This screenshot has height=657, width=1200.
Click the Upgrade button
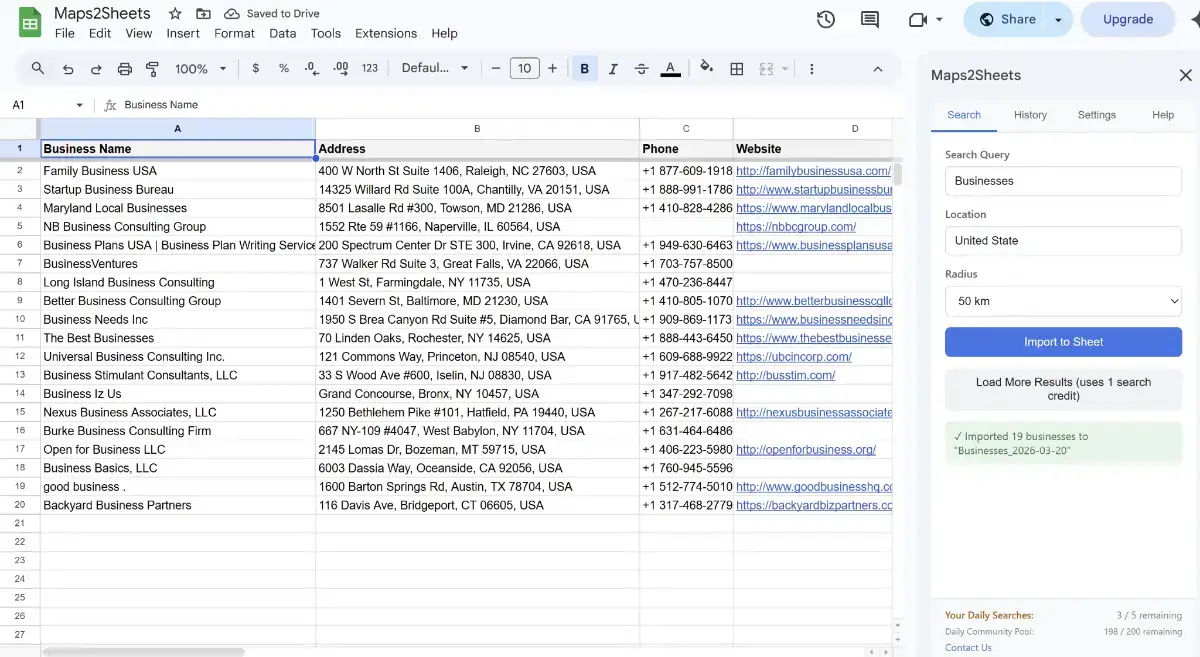pyautogui.click(x=1127, y=19)
